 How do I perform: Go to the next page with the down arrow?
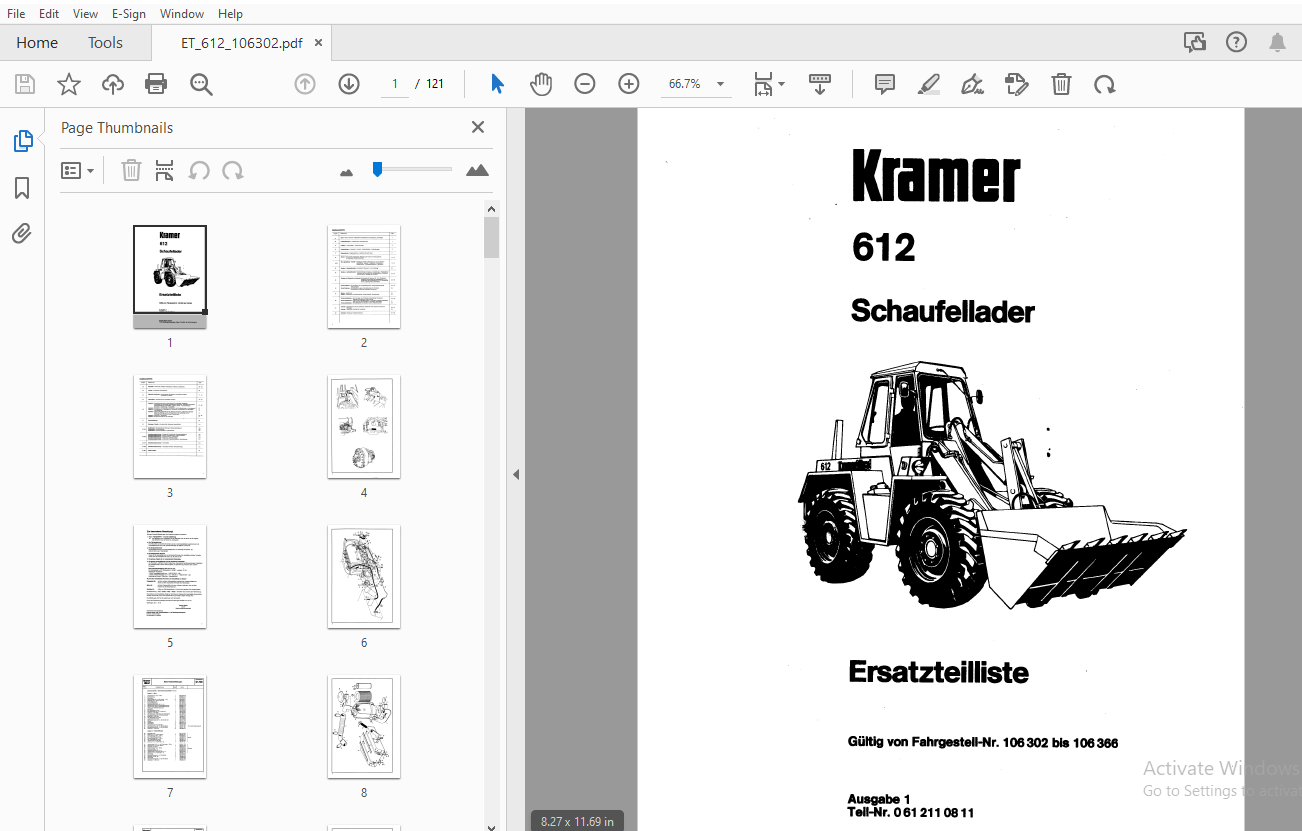(x=349, y=84)
